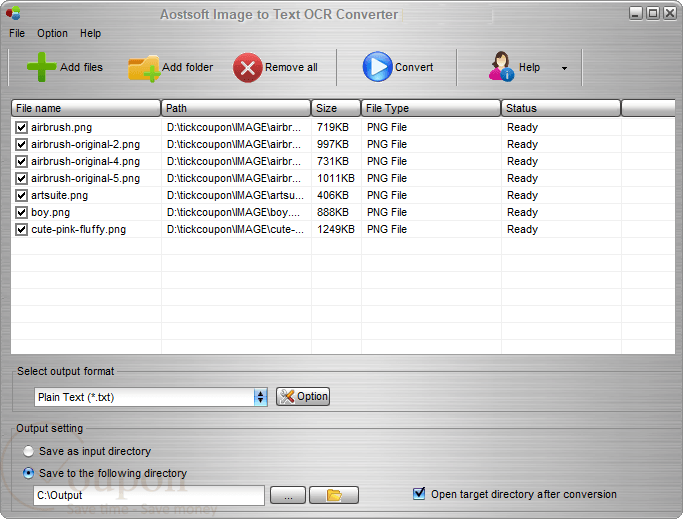
Task: Select the cute-pink-fluffy.png file name
Action: pos(78,229)
